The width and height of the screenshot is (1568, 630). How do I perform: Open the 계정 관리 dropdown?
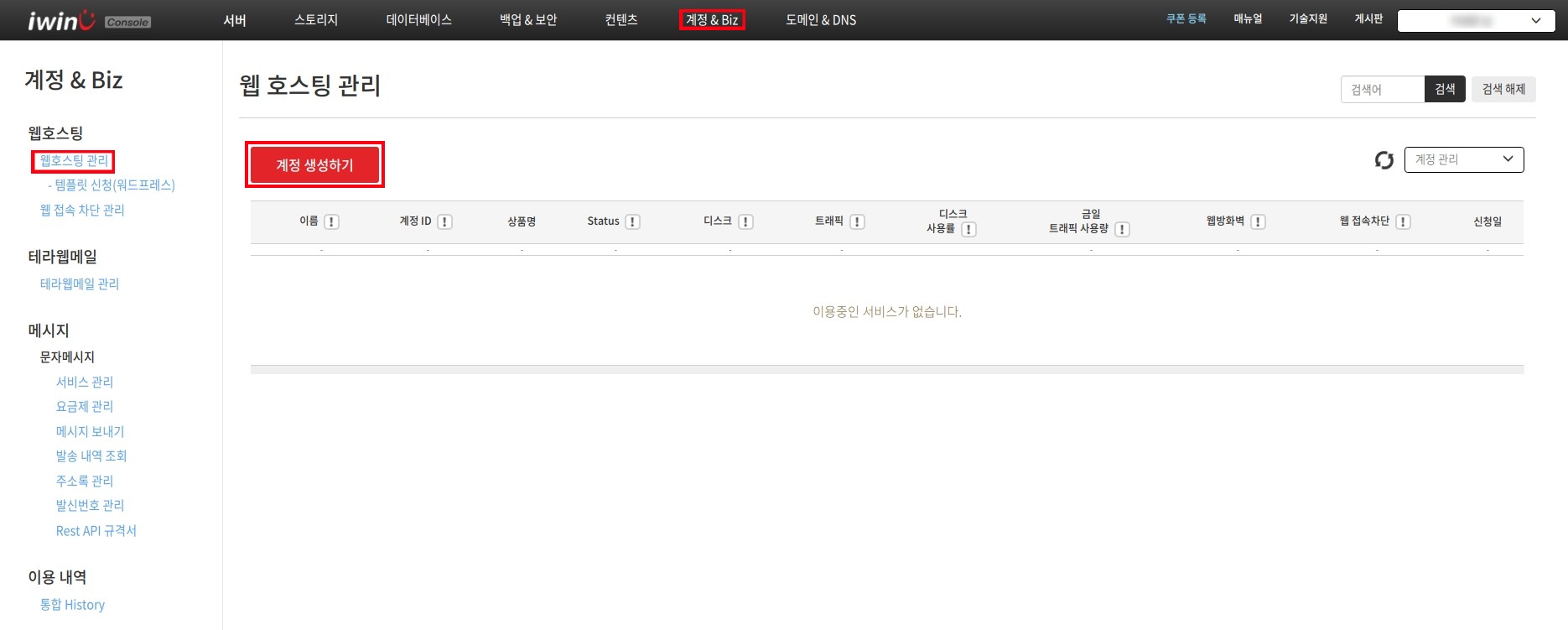click(x=1464, y=159)
